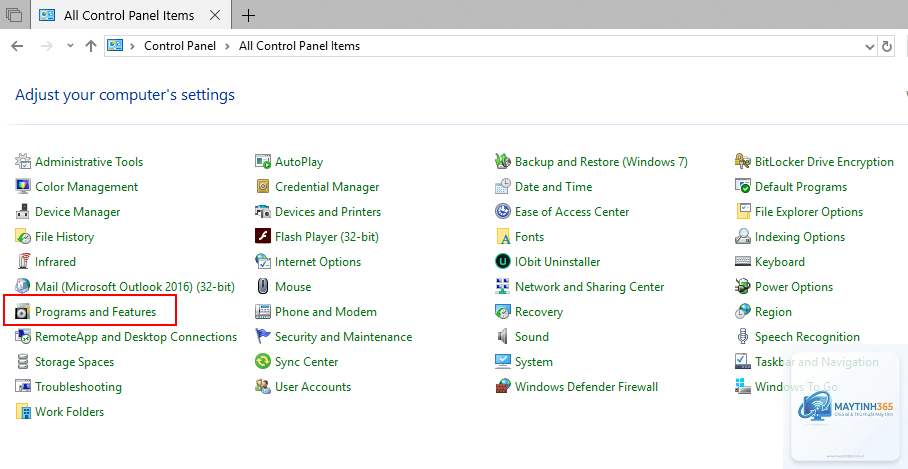Open the User Accounts icon
Screen dimensions: 908x469
click(263, 386)
